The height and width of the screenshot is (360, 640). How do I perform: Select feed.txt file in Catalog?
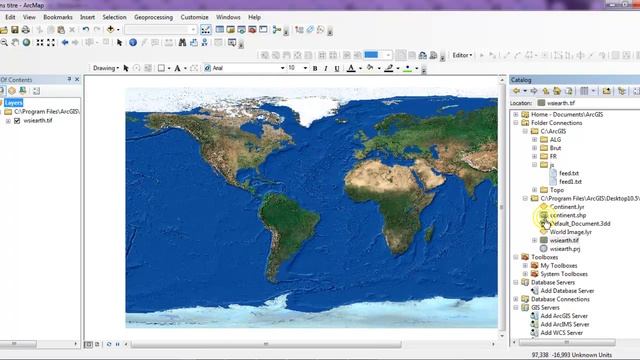tap(569, 173)
